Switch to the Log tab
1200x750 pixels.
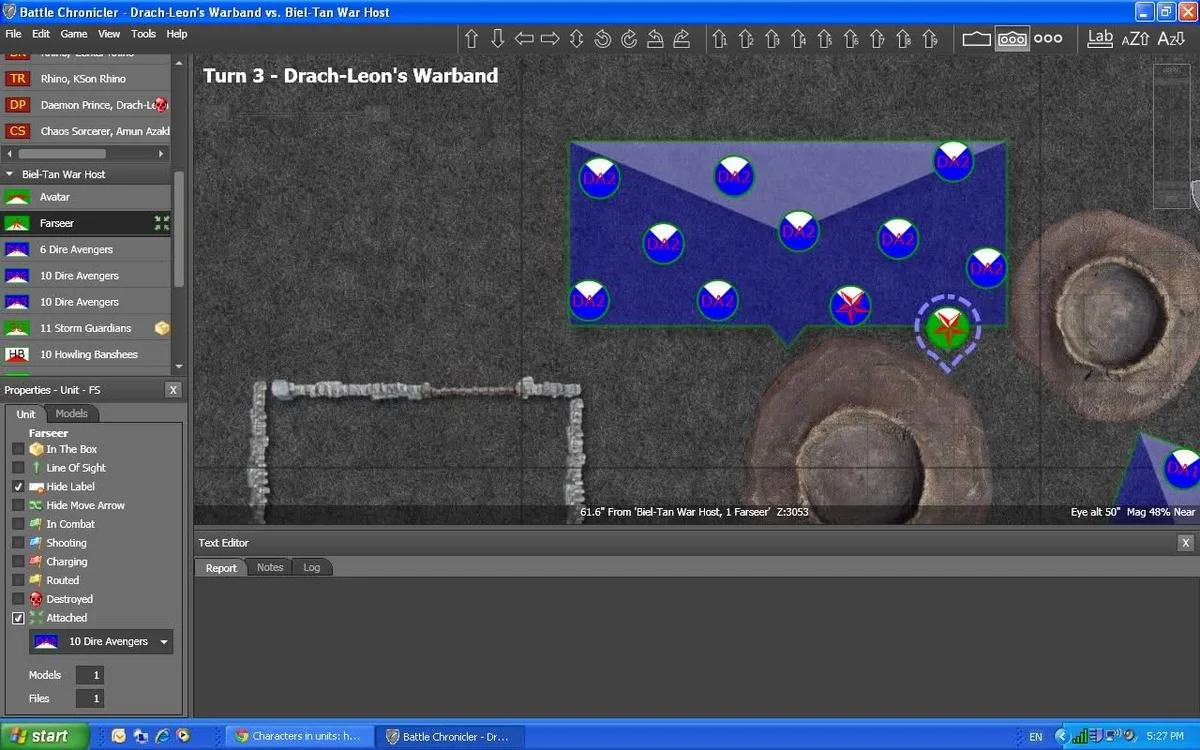[312, 567]
